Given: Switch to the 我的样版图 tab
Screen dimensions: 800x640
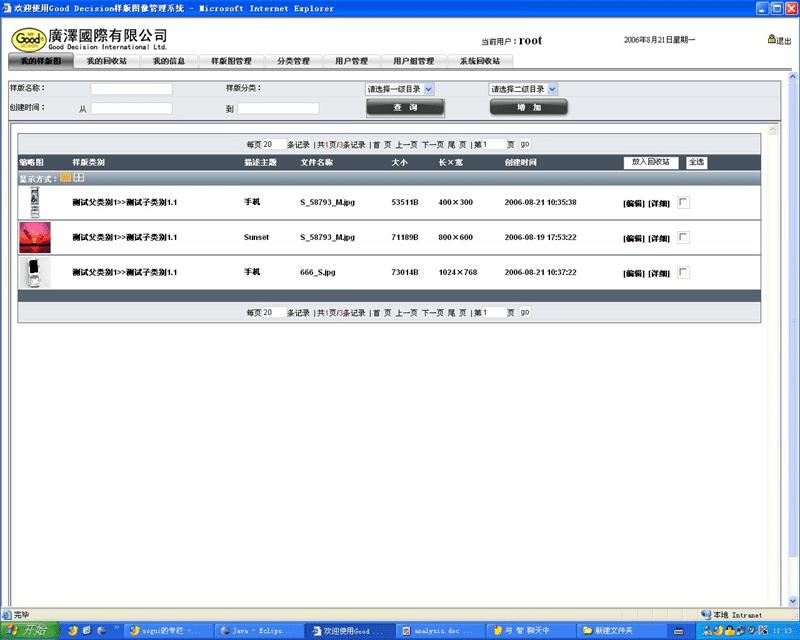Looking at the screenshot, I should (x=41, y=61).
